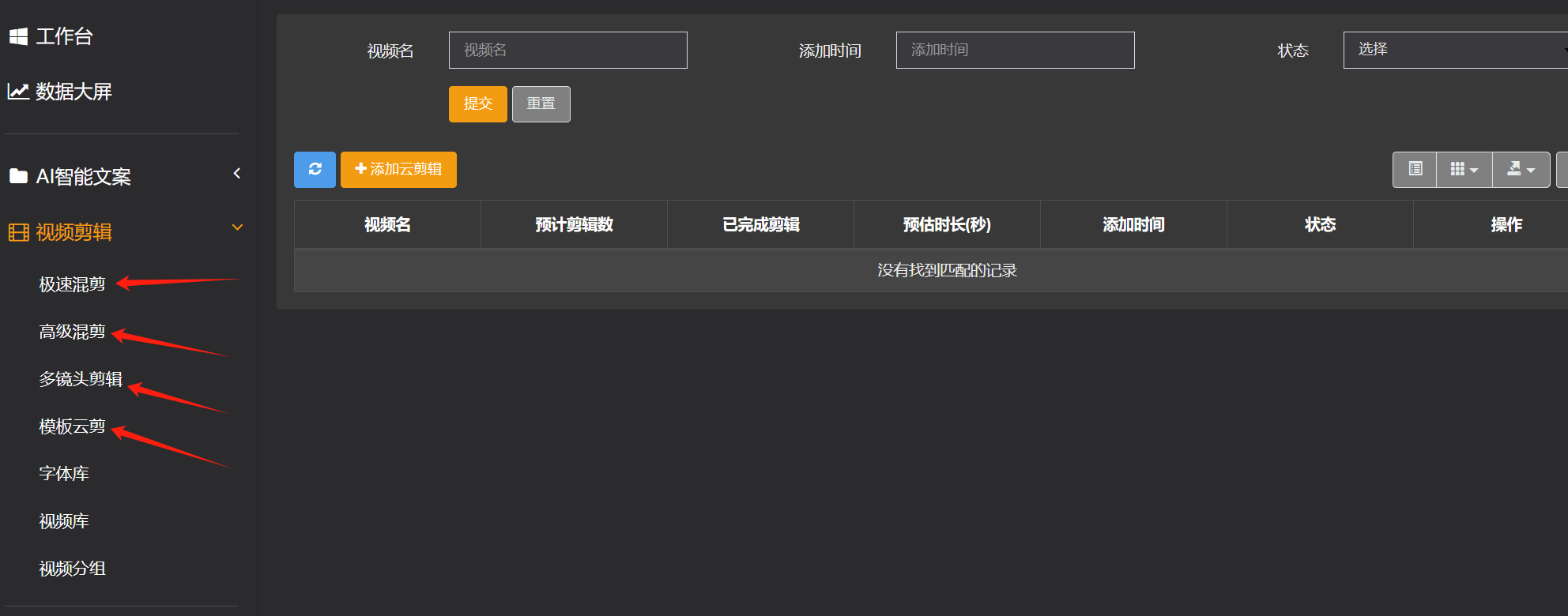Click the 添加时间 column header

coord(1133,225)
